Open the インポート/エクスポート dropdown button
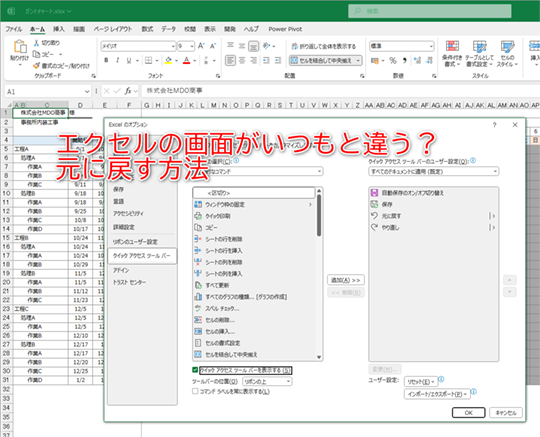The image size is (540, 437). point(437,394)
